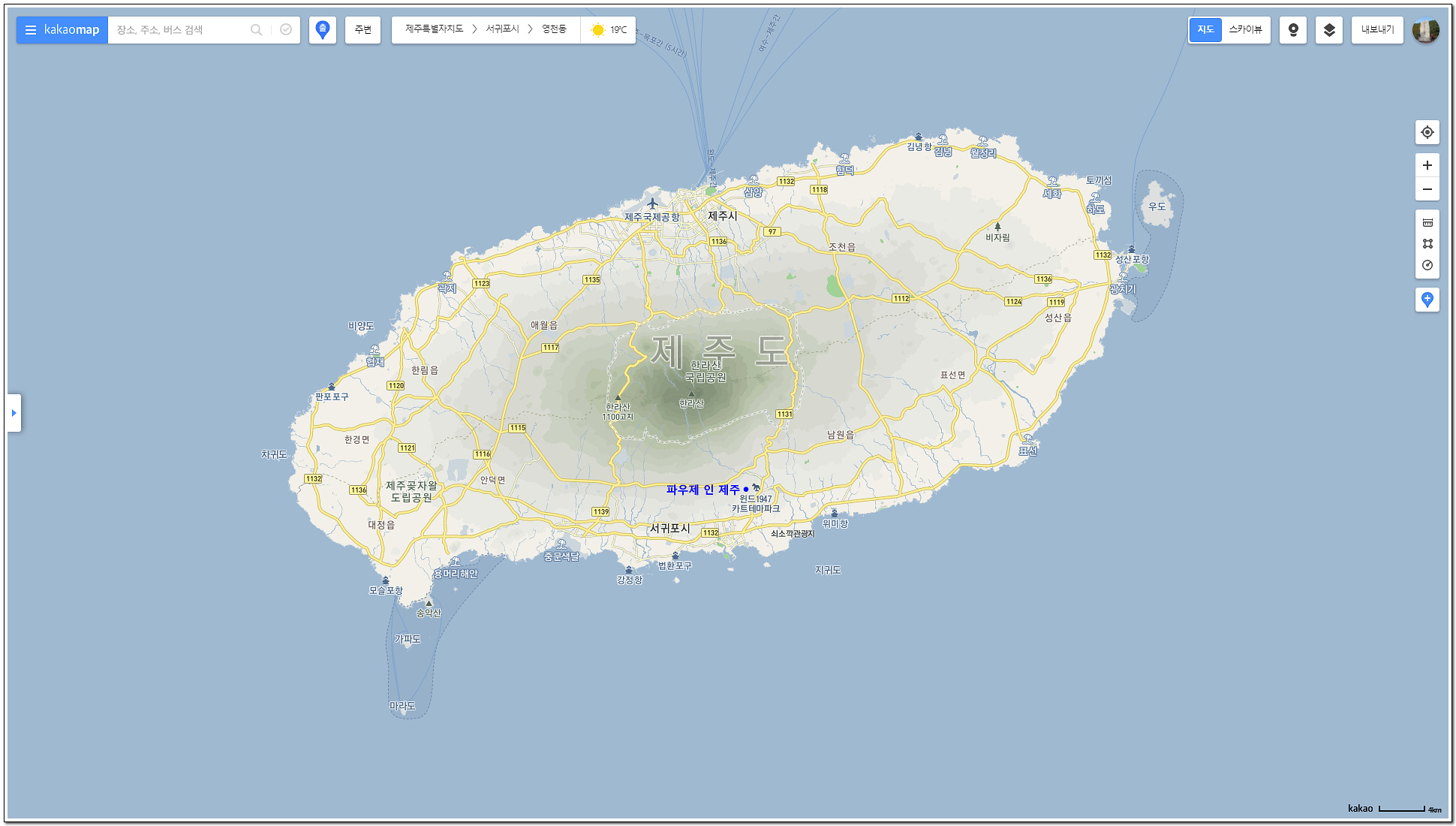The width and height of the screenshot is (1456, 826).
Task: Select the distance measuring ruler tool
Action: (1427, 223)
